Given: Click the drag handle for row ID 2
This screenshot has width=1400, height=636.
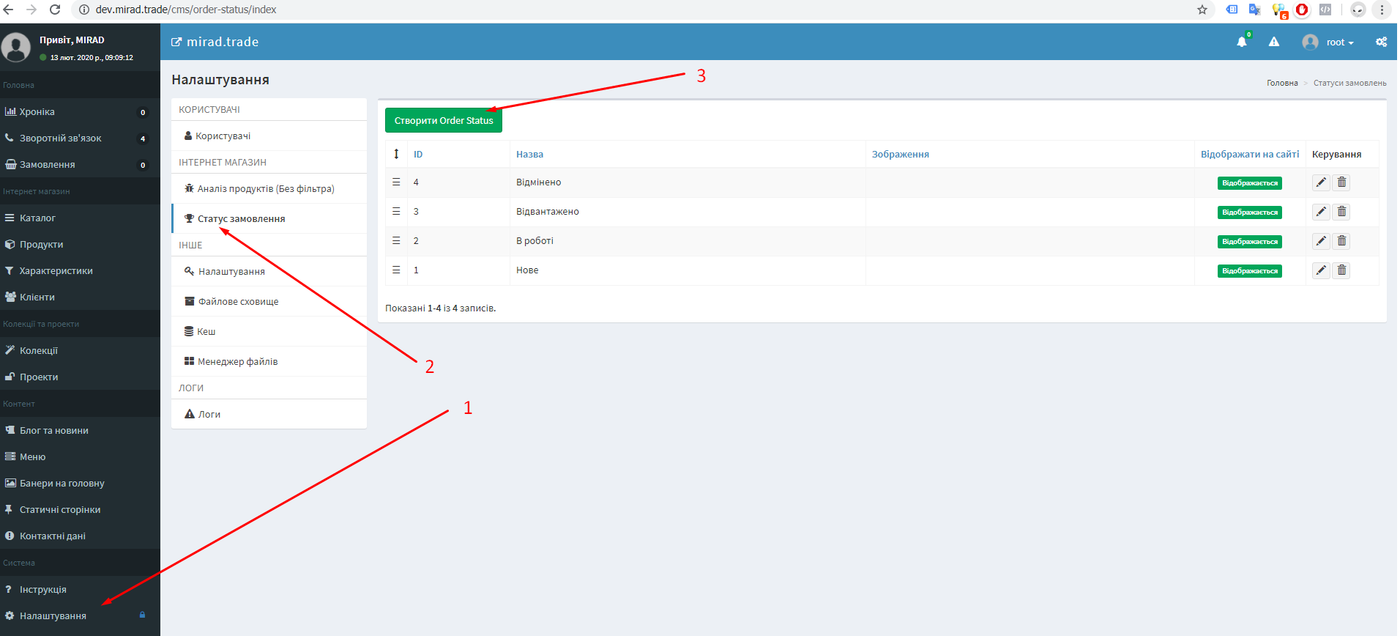Looking at the screenshot, I should tap(396, 240).
